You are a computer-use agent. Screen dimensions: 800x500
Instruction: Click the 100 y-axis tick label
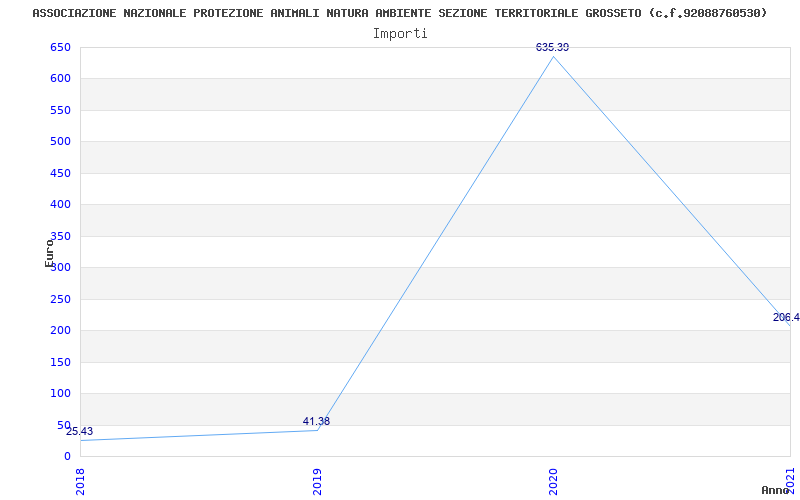(x=60, y=393)
